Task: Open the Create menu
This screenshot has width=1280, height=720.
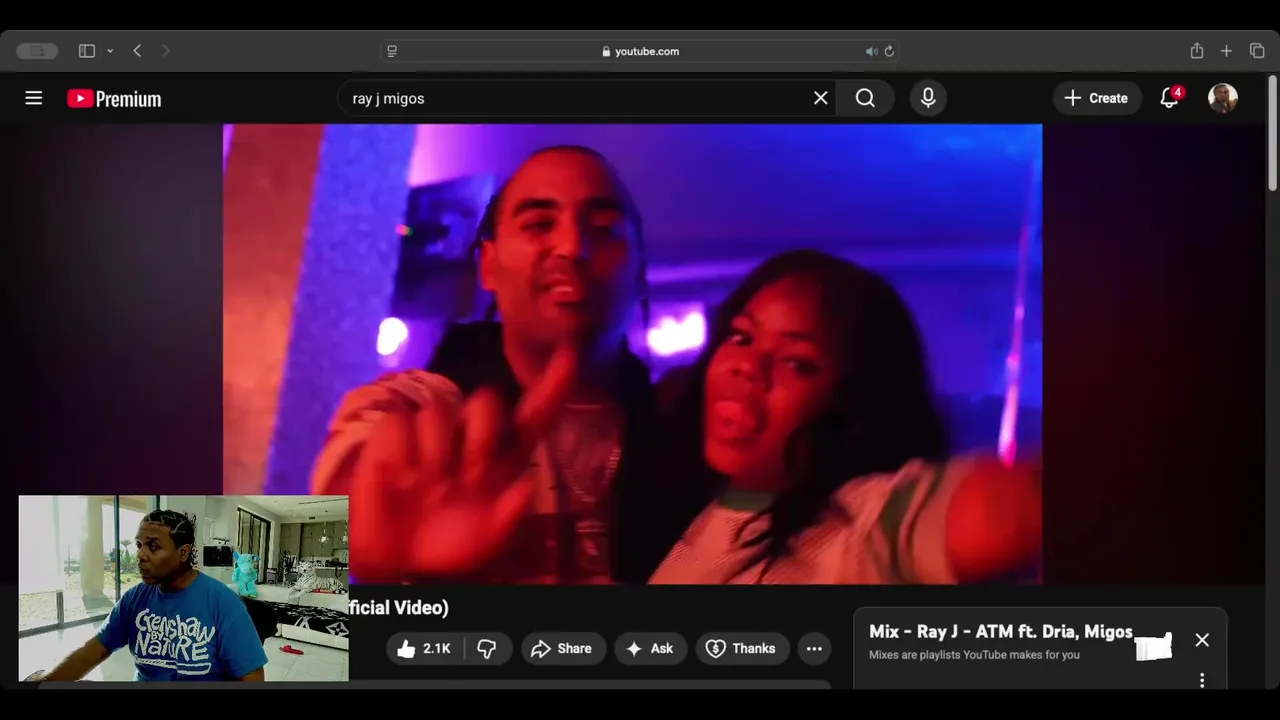Action: pyautogui.click(x=1097, y=98)
